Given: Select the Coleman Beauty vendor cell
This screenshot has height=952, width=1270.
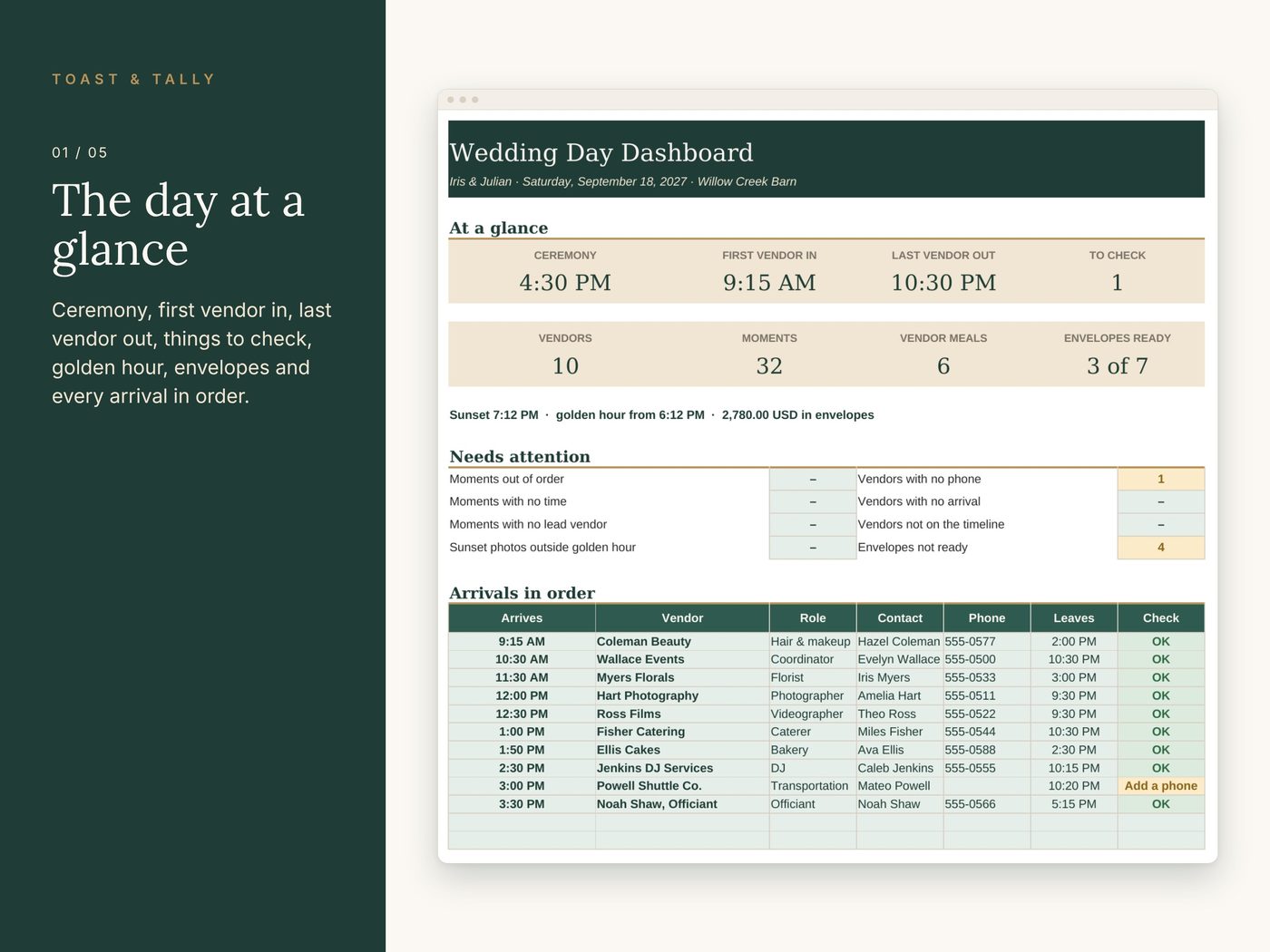Looking at the screenshot, I should (682, 642).
